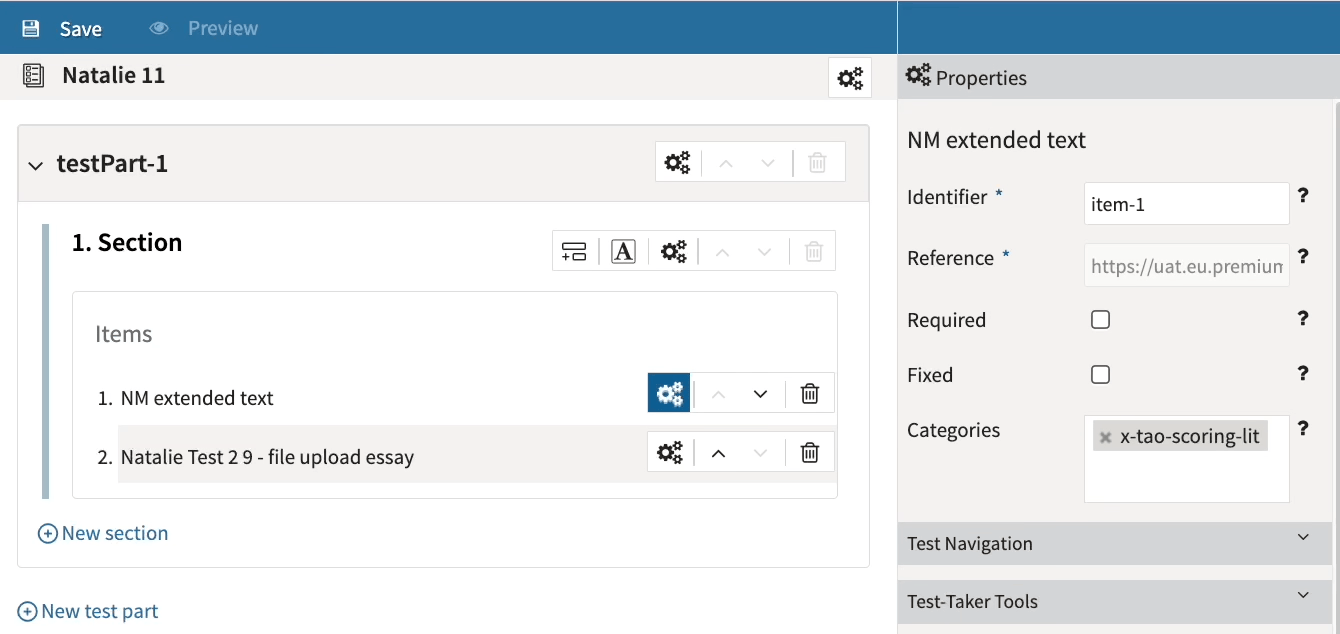This screenshot has width=1340, height=634.
Task: Delete the Natalie Test 2 9 item
Action: pyautogui.click(x=810, y=453)
